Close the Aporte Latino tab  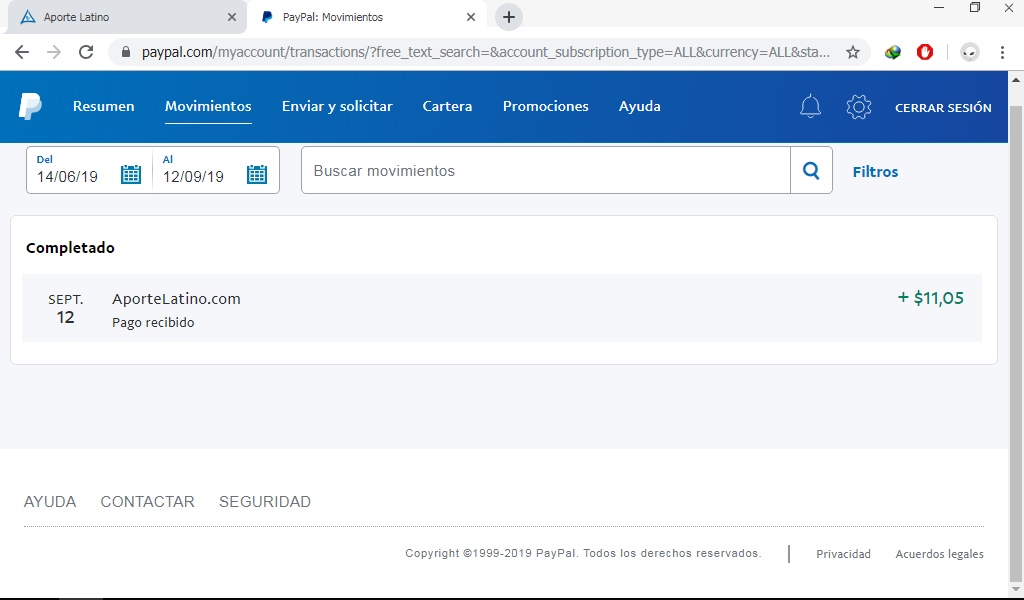[x=232, y=17]
